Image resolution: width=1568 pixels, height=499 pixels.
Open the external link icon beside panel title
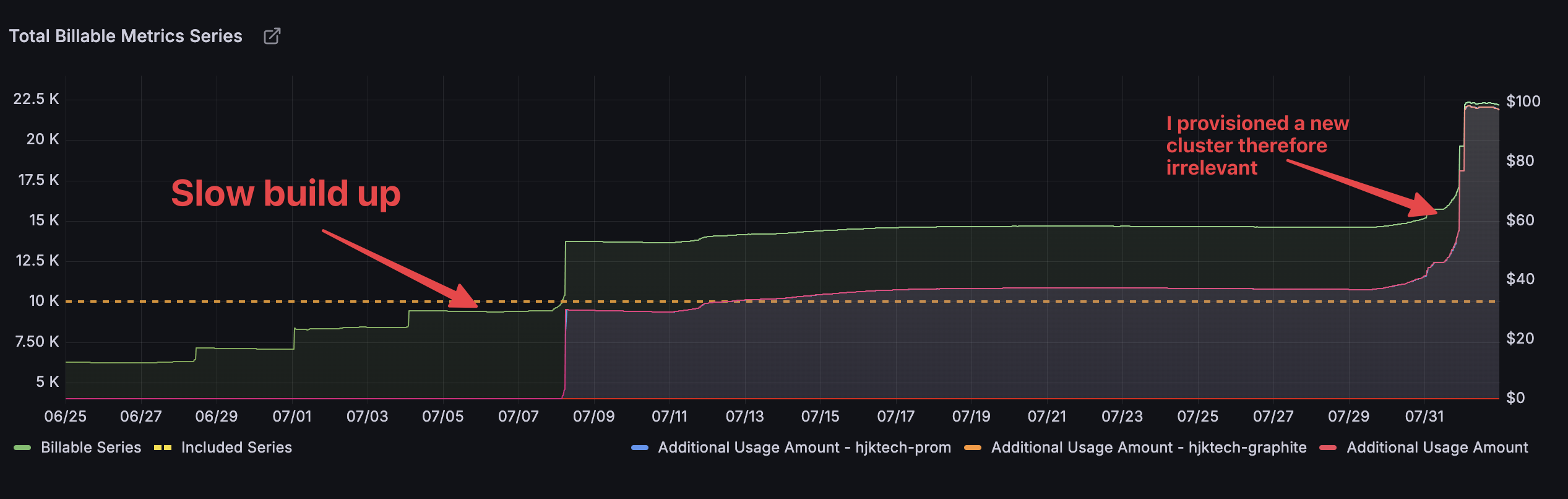(272, 37)
